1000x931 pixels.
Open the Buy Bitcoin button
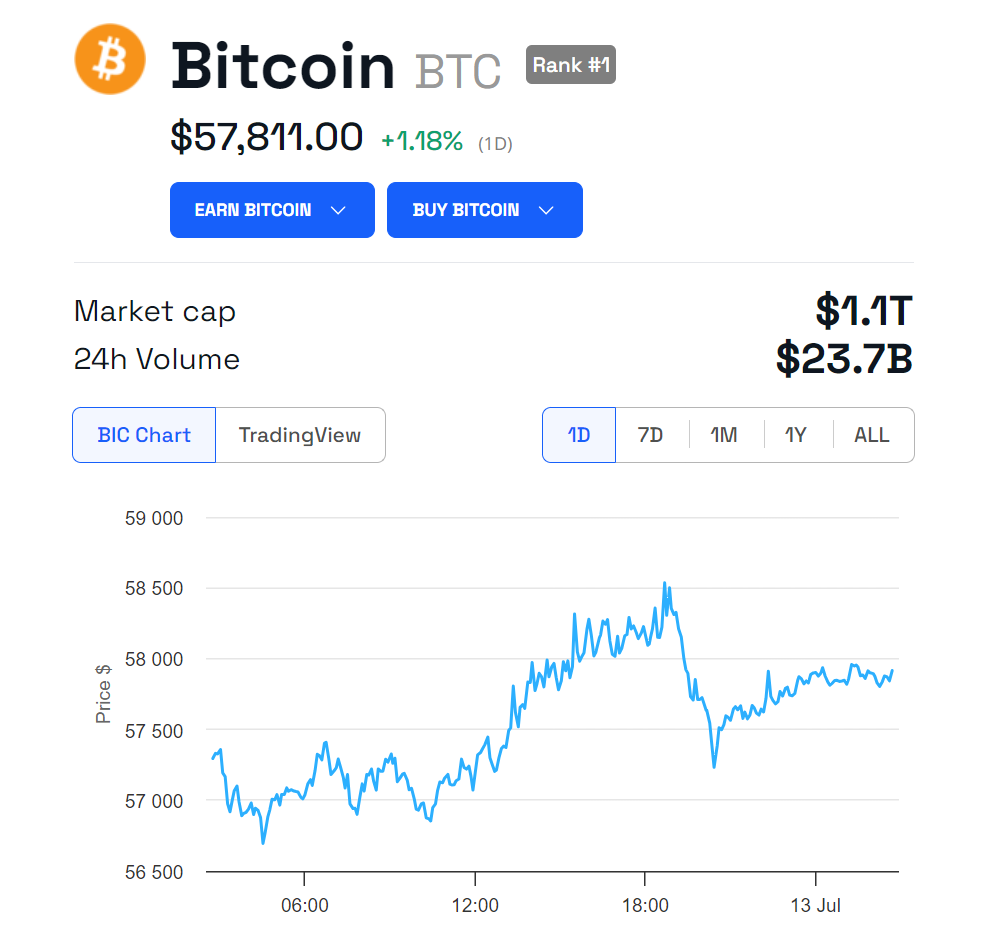click(x=485, y=210)
